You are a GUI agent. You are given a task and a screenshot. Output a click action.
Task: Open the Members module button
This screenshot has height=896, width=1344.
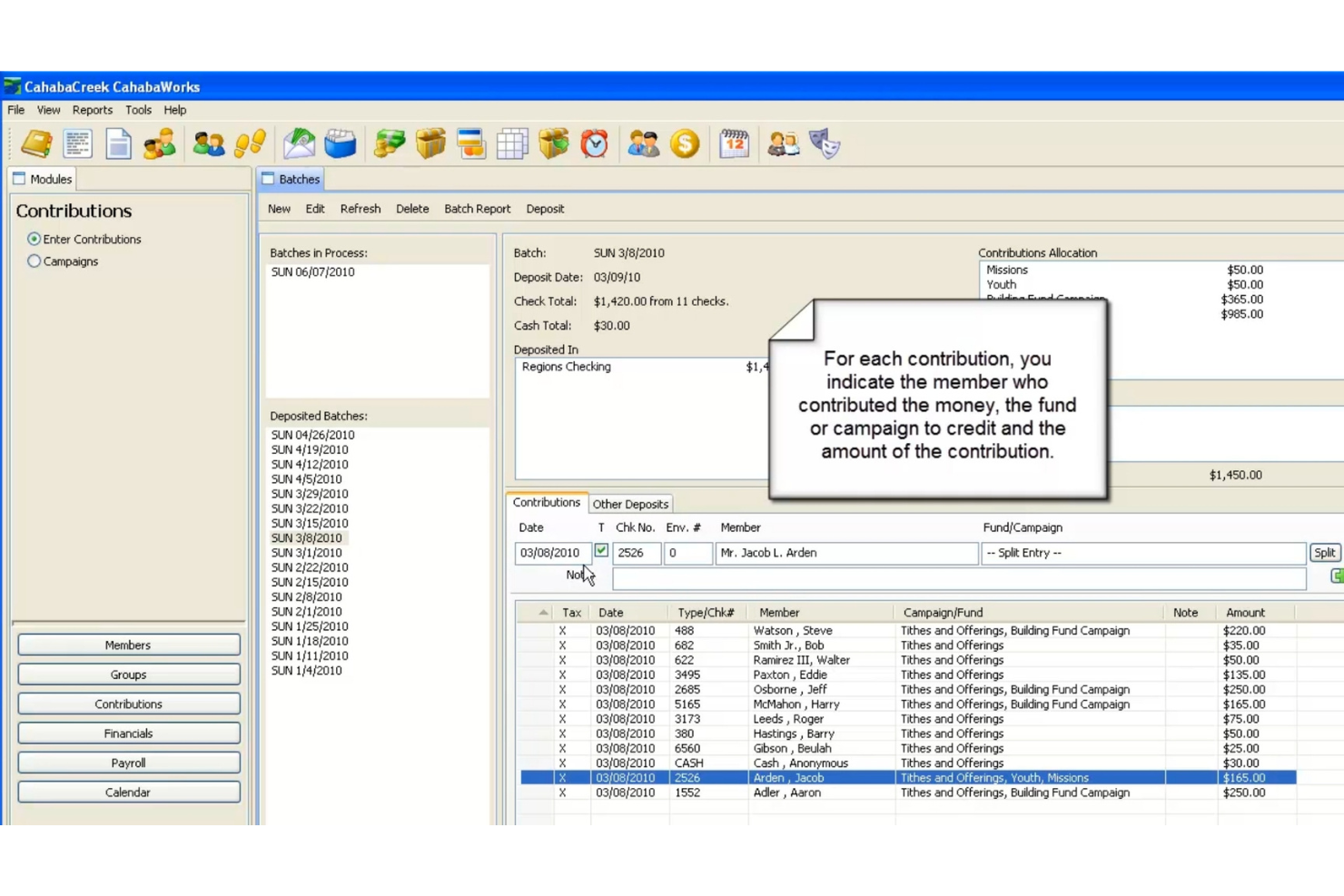point(129,645)
